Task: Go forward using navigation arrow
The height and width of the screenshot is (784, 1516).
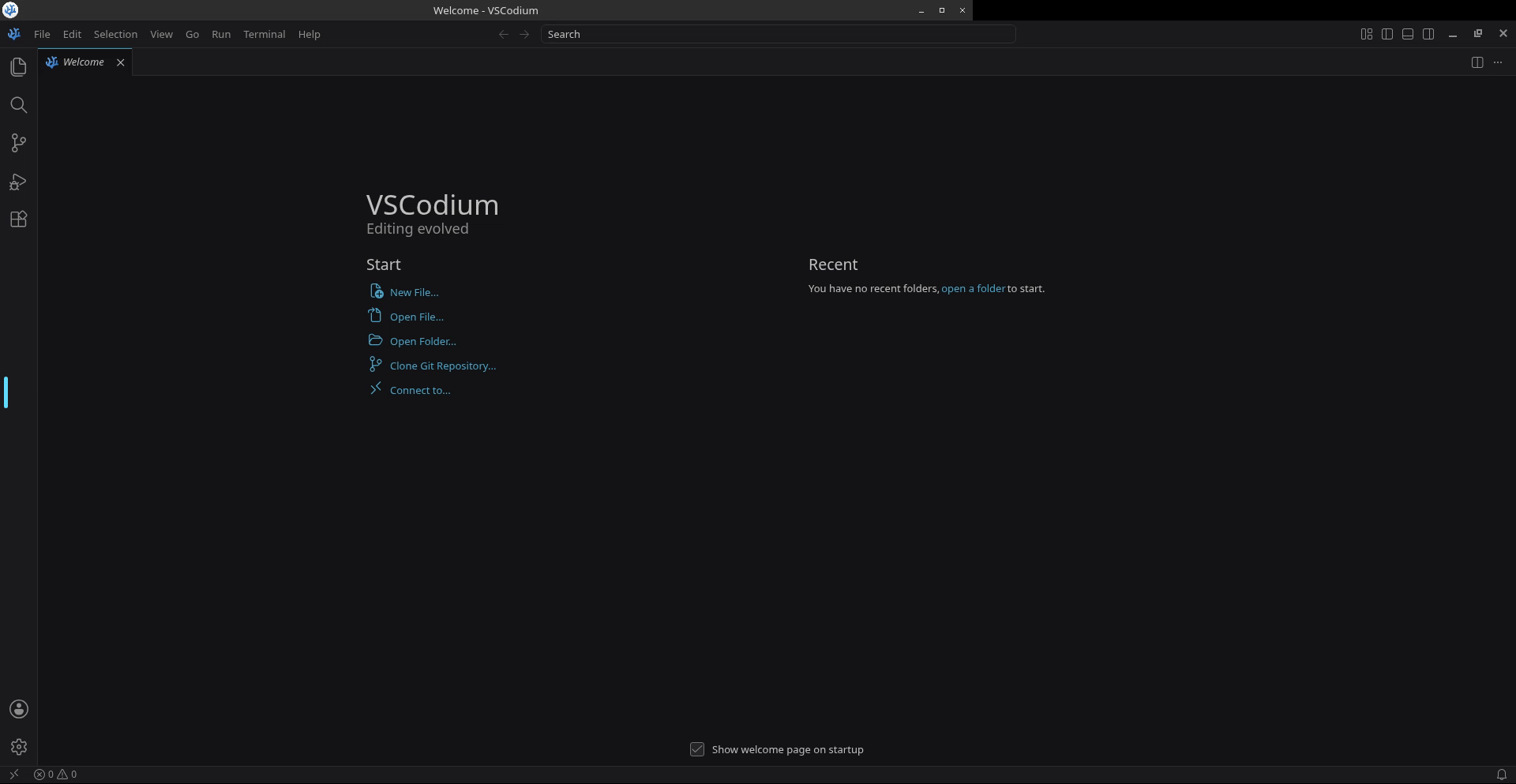Action: [524, 34]
